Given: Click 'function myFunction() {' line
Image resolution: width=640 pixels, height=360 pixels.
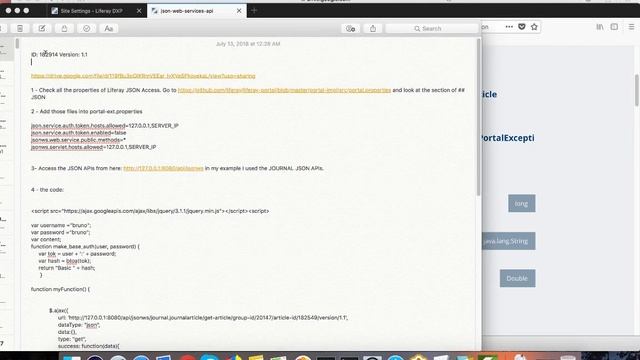Looking at the screenshot, I should click(60, 289).
